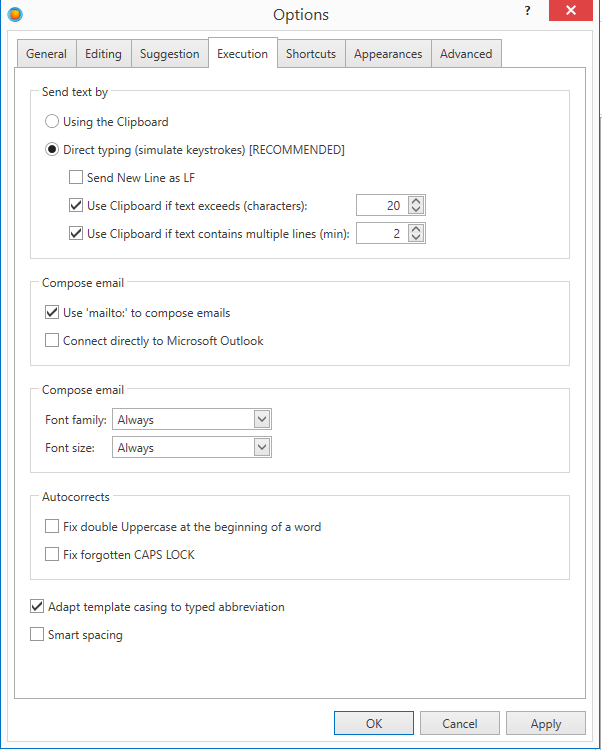This screenshot has width=602, height=750.
Task: Decrease the multiple lines minimum spinner
Action: click(x=417, y=238)
